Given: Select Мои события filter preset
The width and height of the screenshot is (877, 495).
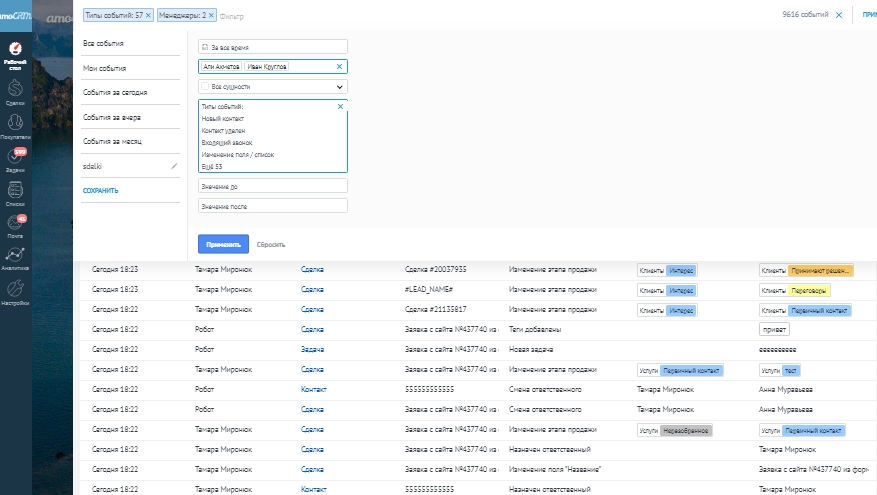Looking at the screenshot, I should [105, 69].
